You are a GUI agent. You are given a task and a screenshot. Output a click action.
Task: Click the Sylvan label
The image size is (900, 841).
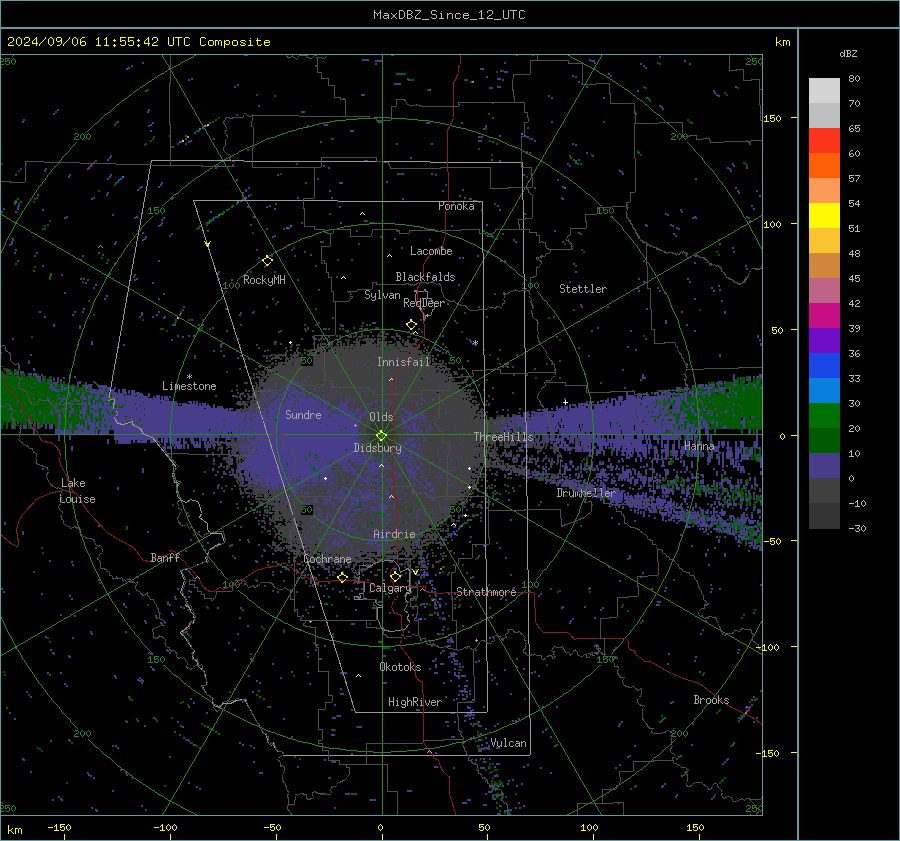[x=382, y=295]
